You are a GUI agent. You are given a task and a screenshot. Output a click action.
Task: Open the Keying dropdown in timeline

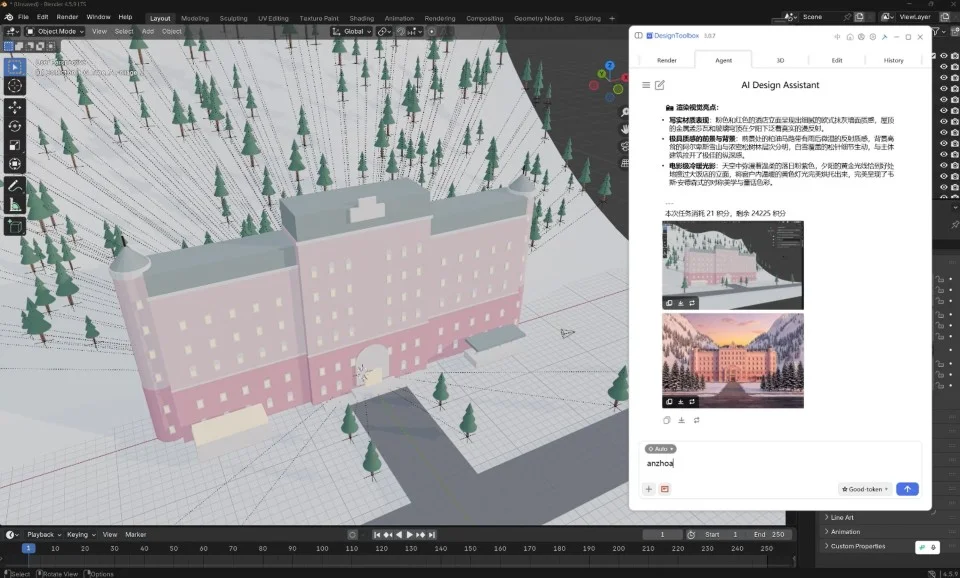click(80, 535)
